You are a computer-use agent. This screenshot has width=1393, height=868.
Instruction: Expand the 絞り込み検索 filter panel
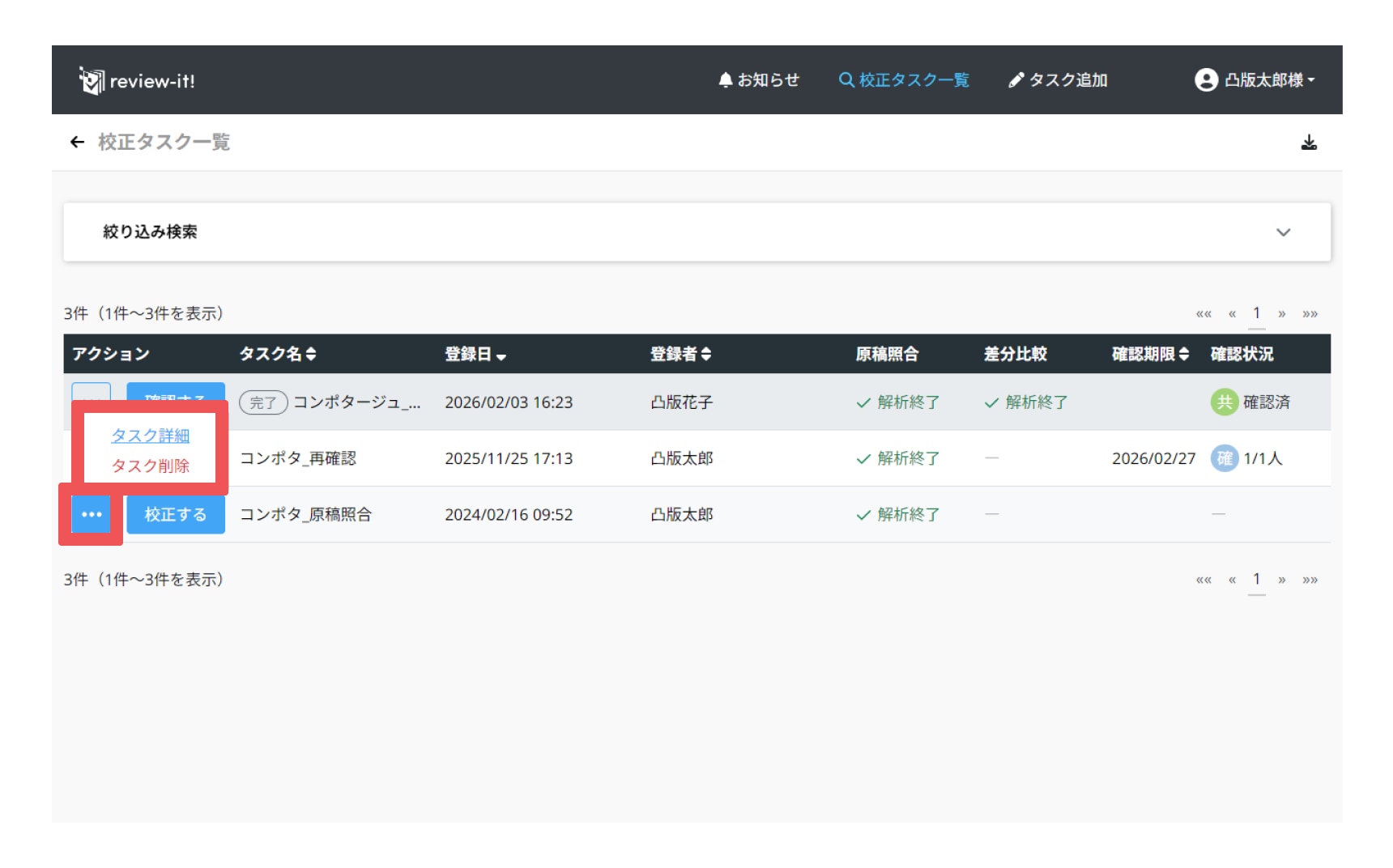(x=1283, y=232)
